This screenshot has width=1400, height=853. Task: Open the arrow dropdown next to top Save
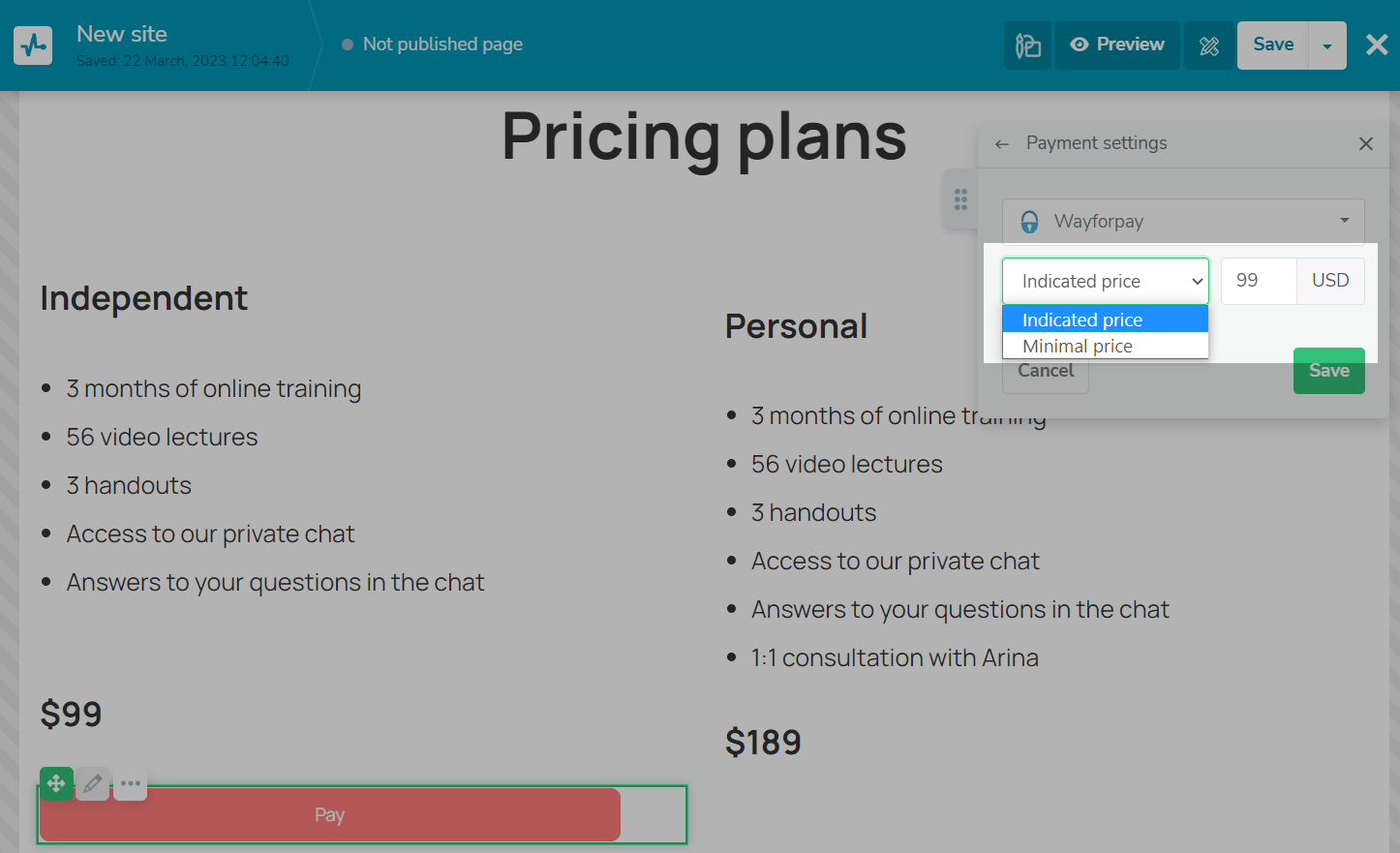pyautogui.click(x=1327, y=46)
